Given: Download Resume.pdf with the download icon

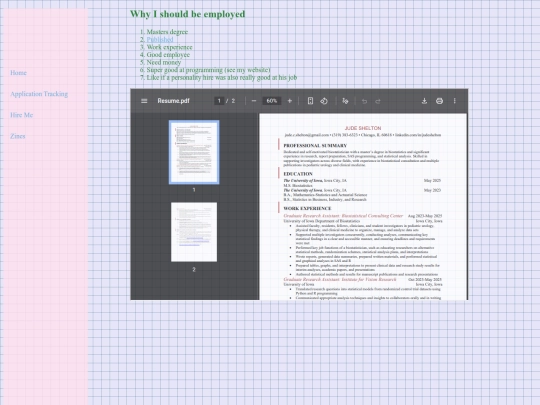Looking at the screenshot, I should coord(424,101).
